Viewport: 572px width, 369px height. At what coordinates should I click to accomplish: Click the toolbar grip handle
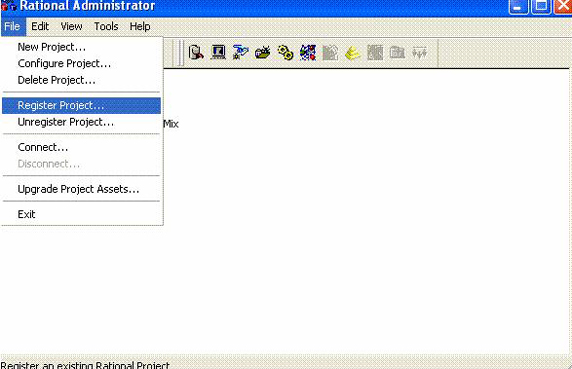click(x=180, y=53)
